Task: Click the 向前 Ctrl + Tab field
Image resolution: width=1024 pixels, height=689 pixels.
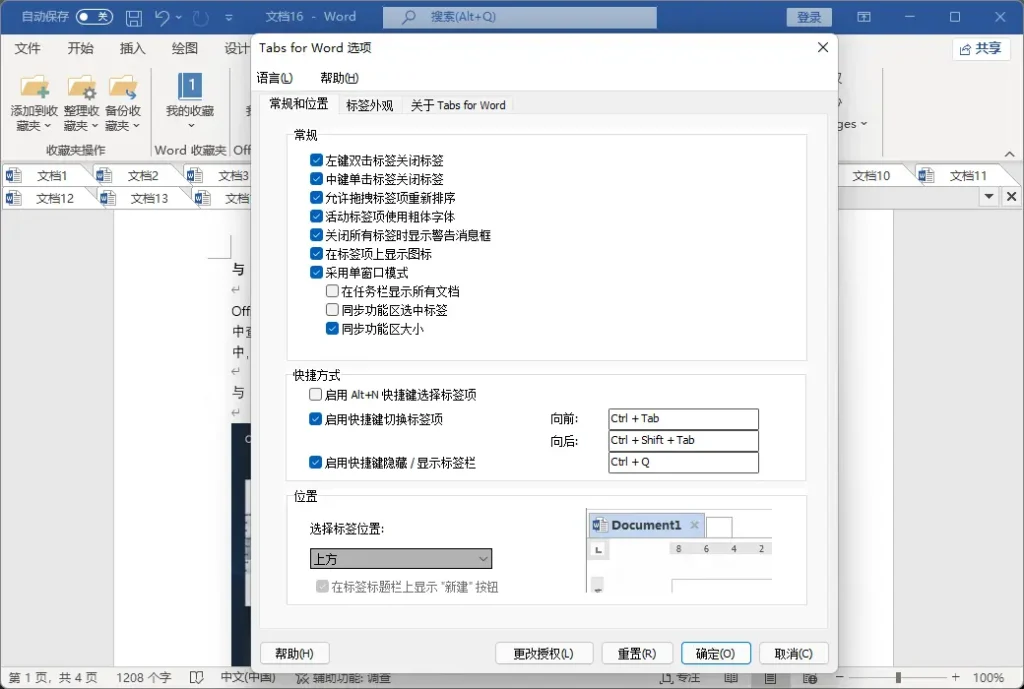Action: pyautogui.click(x=683, y=419)
